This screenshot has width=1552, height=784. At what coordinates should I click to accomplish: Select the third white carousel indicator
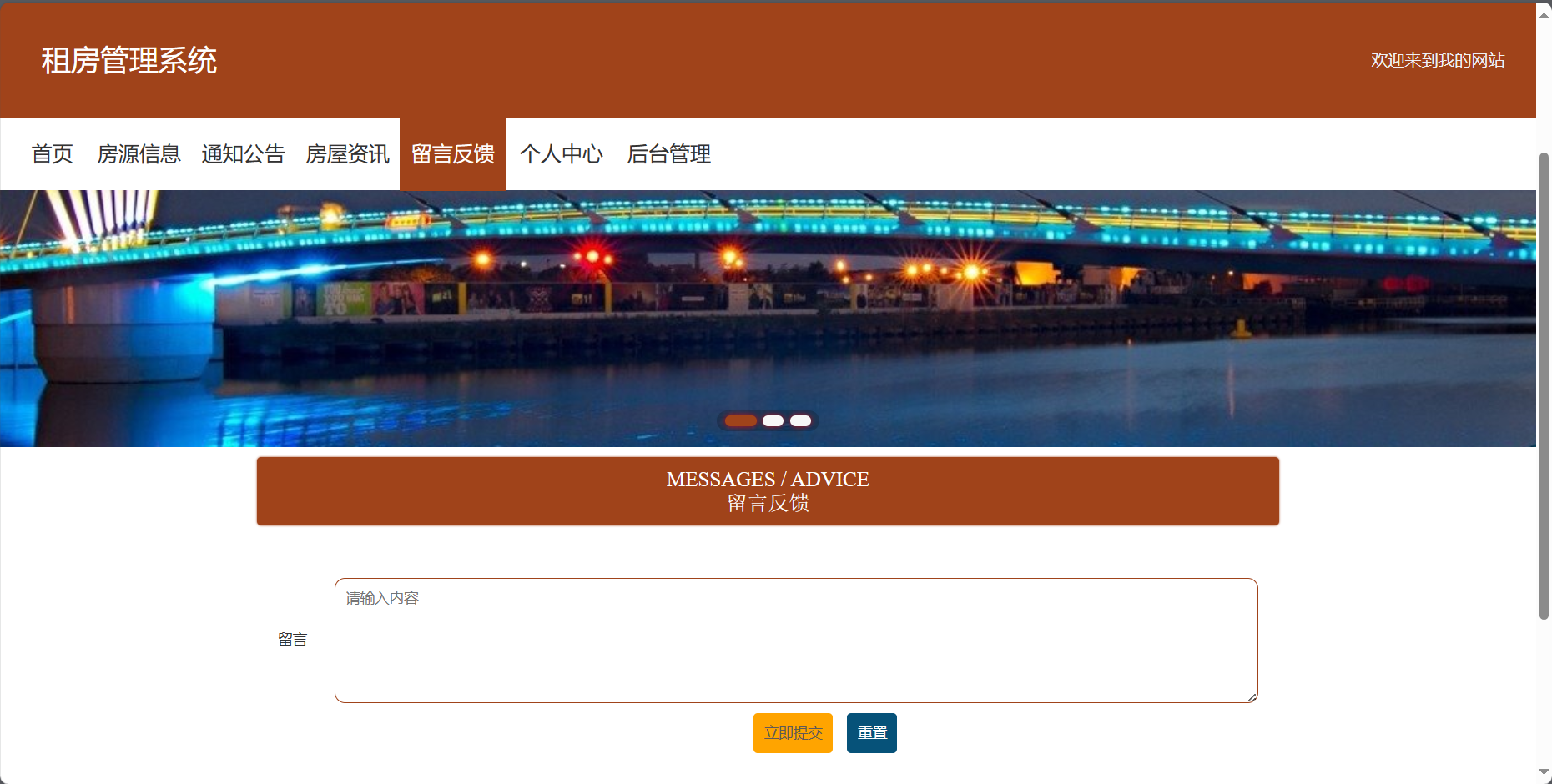pyautogui.click(x=800, y=420)
